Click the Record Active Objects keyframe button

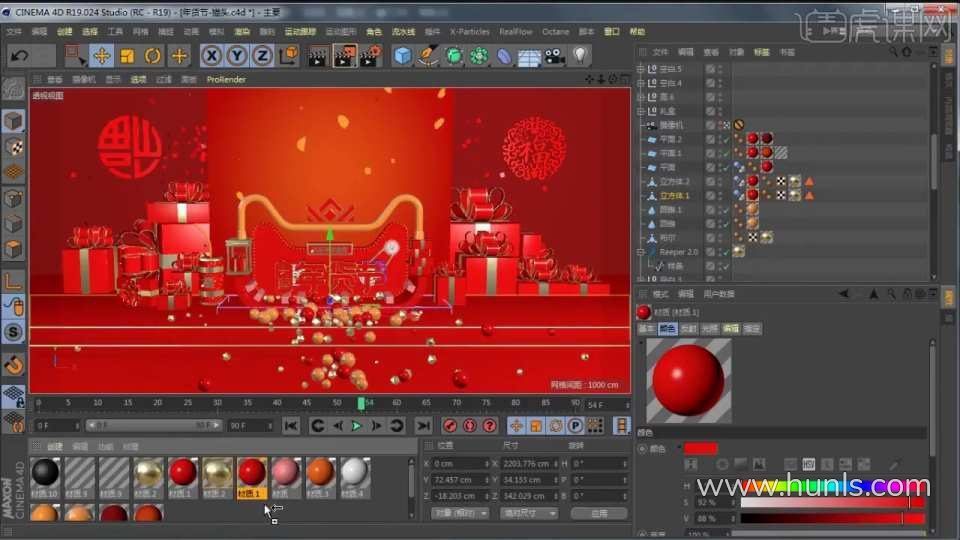[451, 426]
